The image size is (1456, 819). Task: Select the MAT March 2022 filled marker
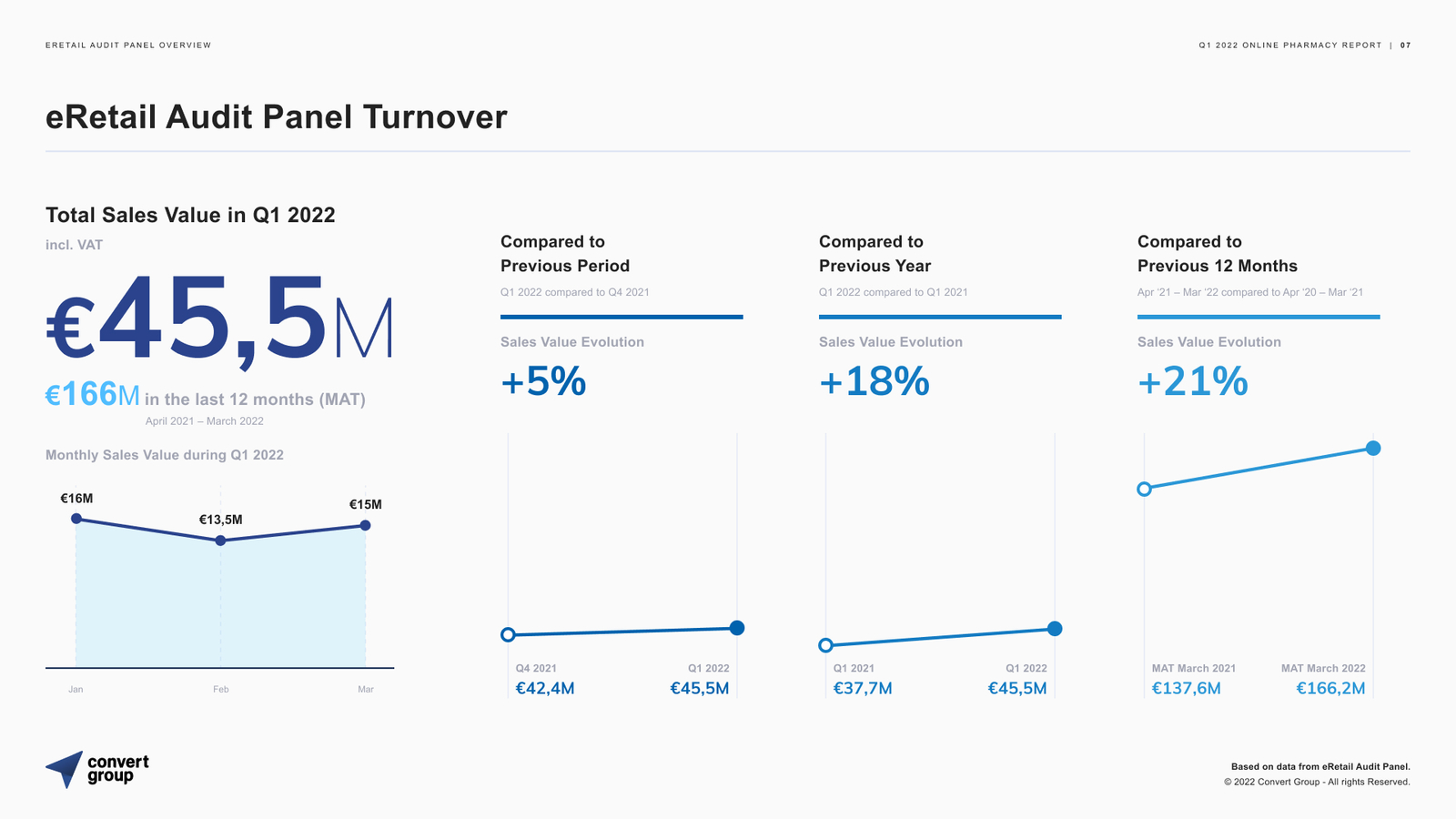1373,448
